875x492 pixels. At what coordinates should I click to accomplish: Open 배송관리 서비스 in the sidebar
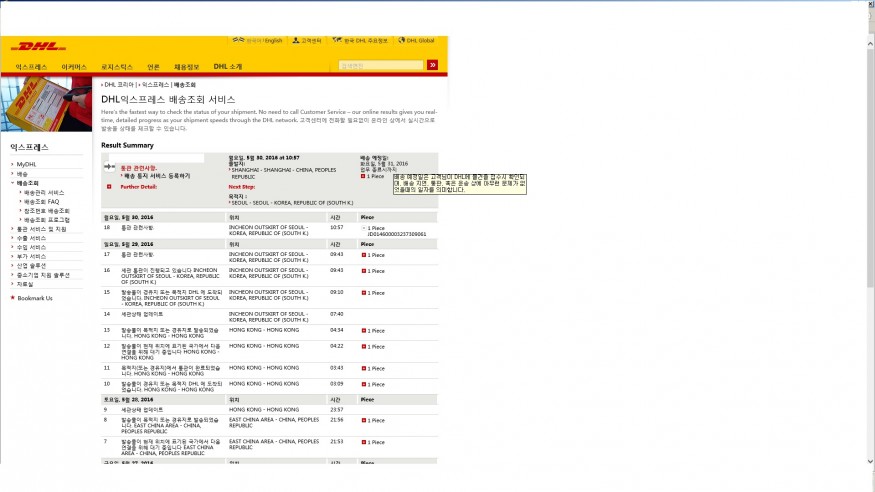pos(44,192)
